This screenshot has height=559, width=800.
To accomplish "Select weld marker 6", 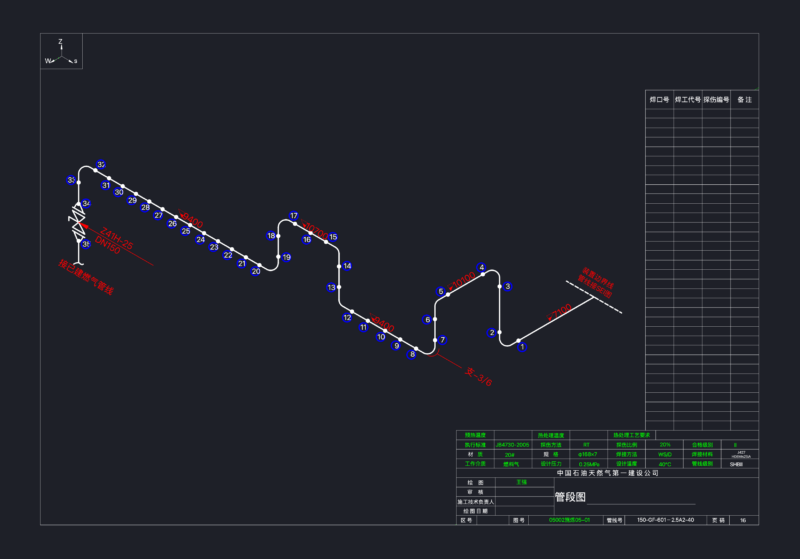I will tap(428, 320).
